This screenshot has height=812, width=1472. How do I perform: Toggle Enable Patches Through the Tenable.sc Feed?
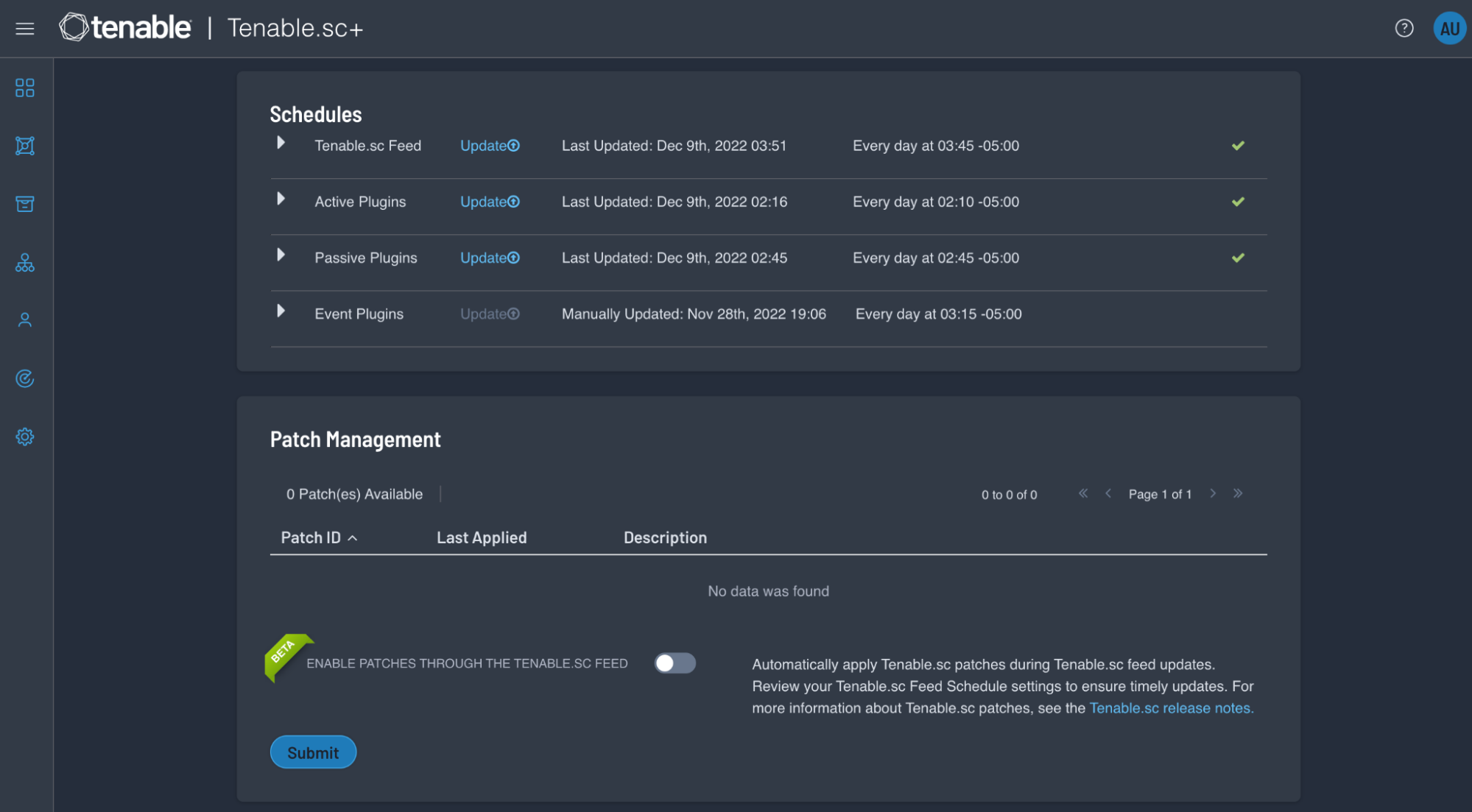[675, 663]
